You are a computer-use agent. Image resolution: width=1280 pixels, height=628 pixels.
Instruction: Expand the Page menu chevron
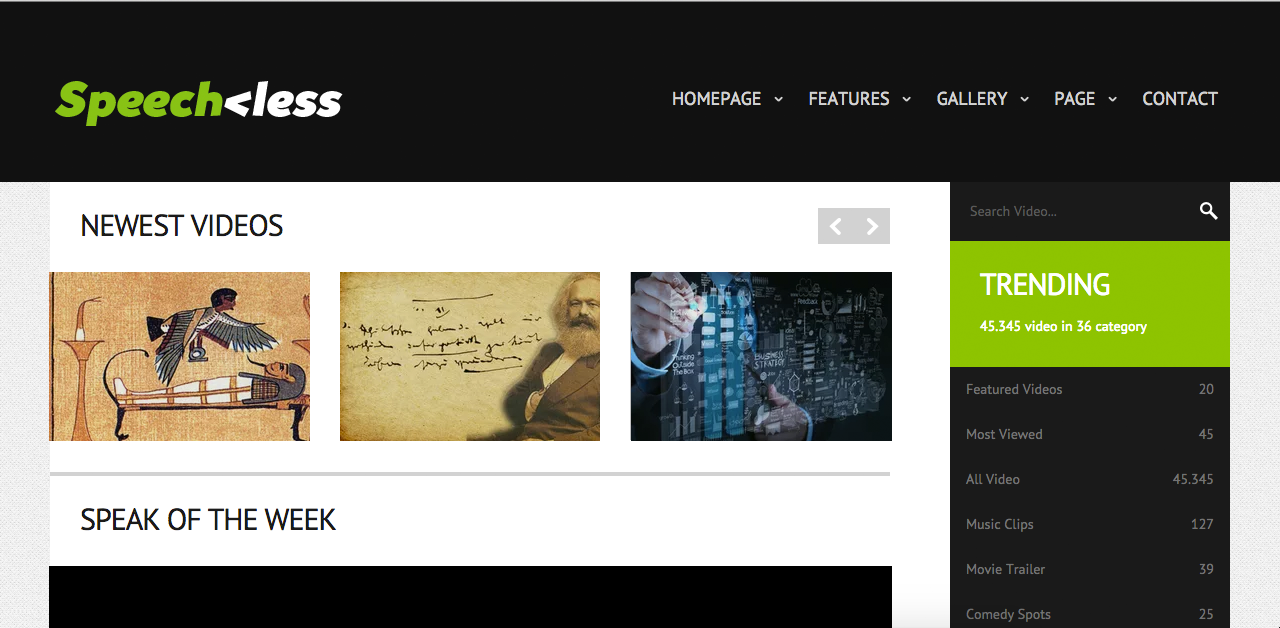pos(1112,99)
